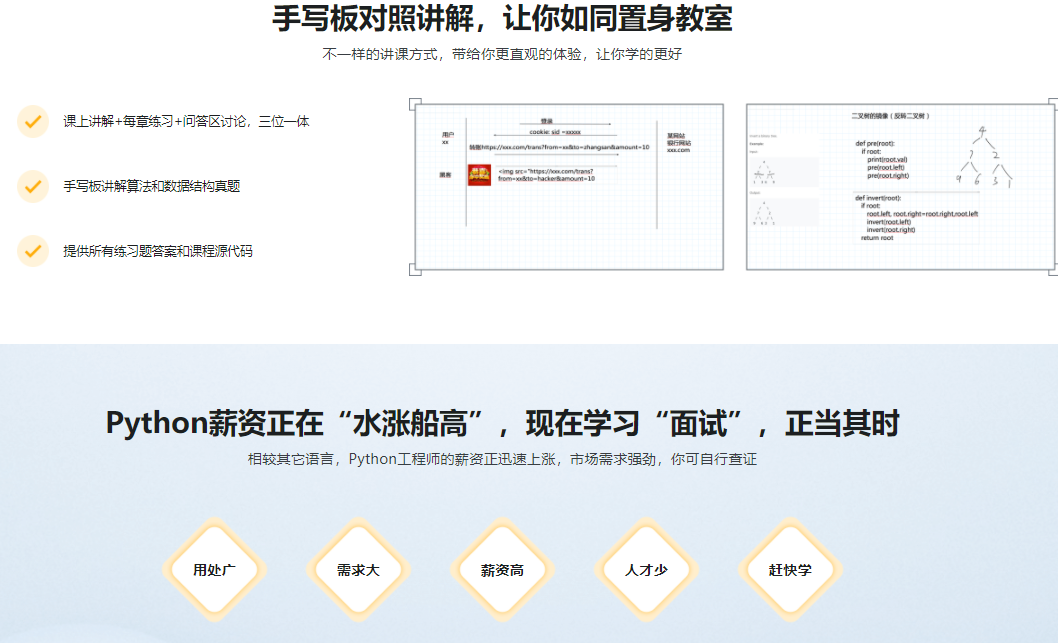Click checkmark icon beside 课上讲解 item
The image size is (1058, 643).
(33, 121)
